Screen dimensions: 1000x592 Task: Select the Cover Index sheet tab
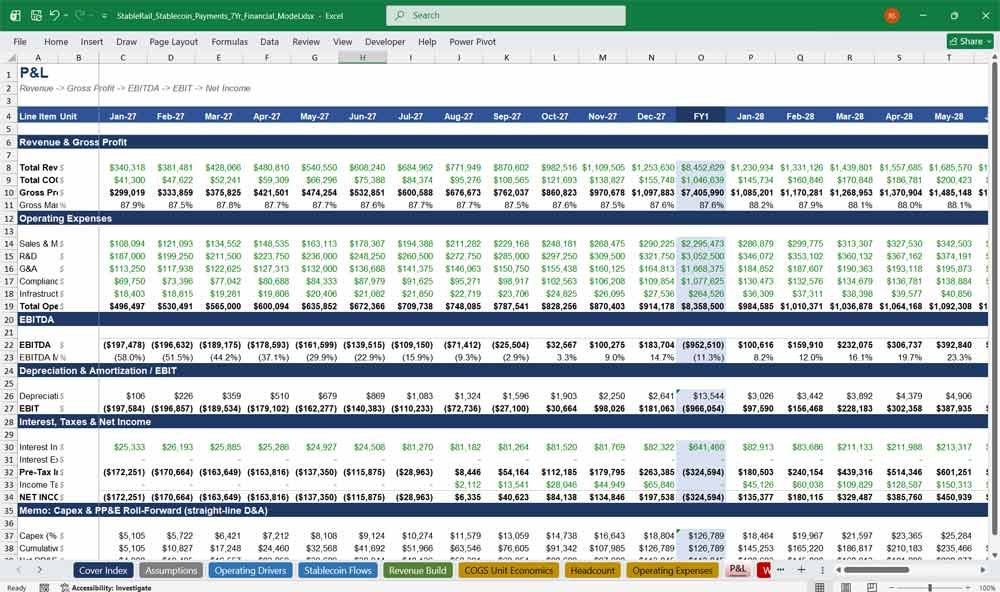(103, 570)
